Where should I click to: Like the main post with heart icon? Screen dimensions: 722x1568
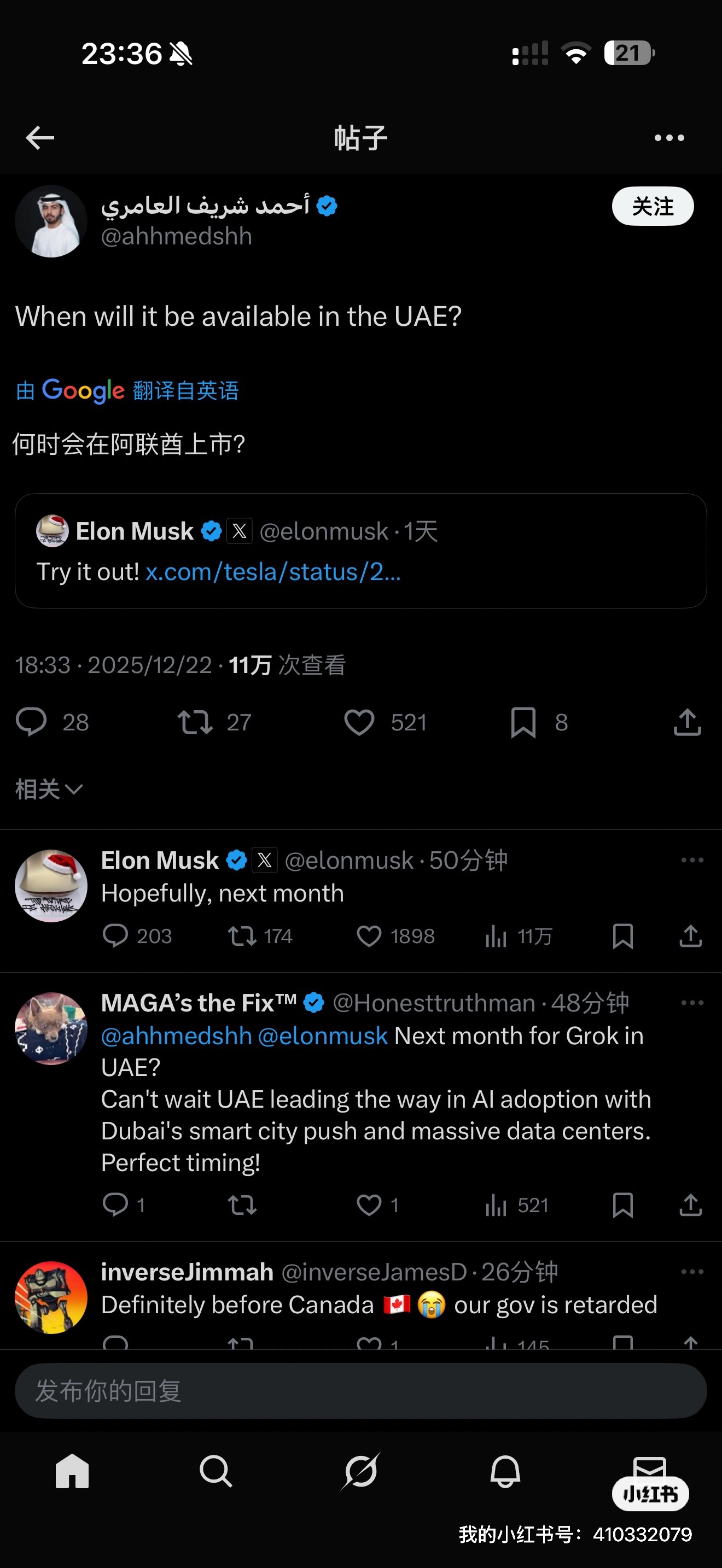(359, 723)
